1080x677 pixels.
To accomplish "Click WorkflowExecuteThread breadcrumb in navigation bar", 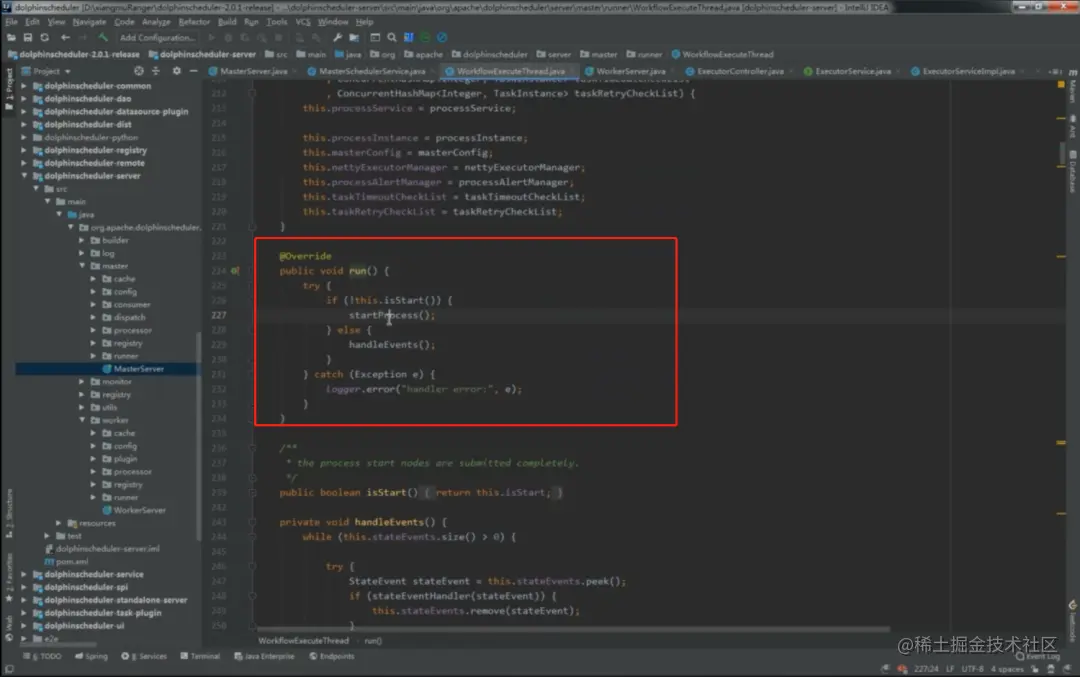I will 723,54.
